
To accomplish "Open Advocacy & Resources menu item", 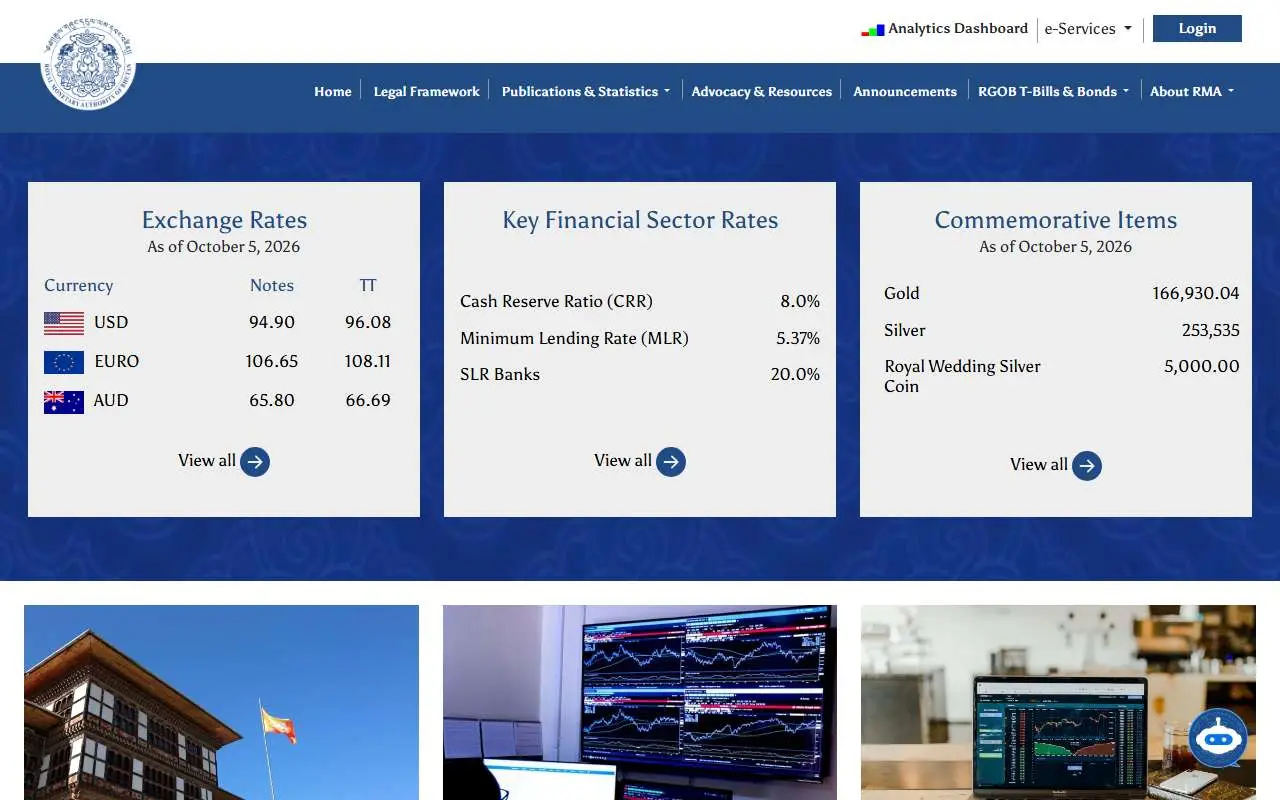I will (762, 91).
